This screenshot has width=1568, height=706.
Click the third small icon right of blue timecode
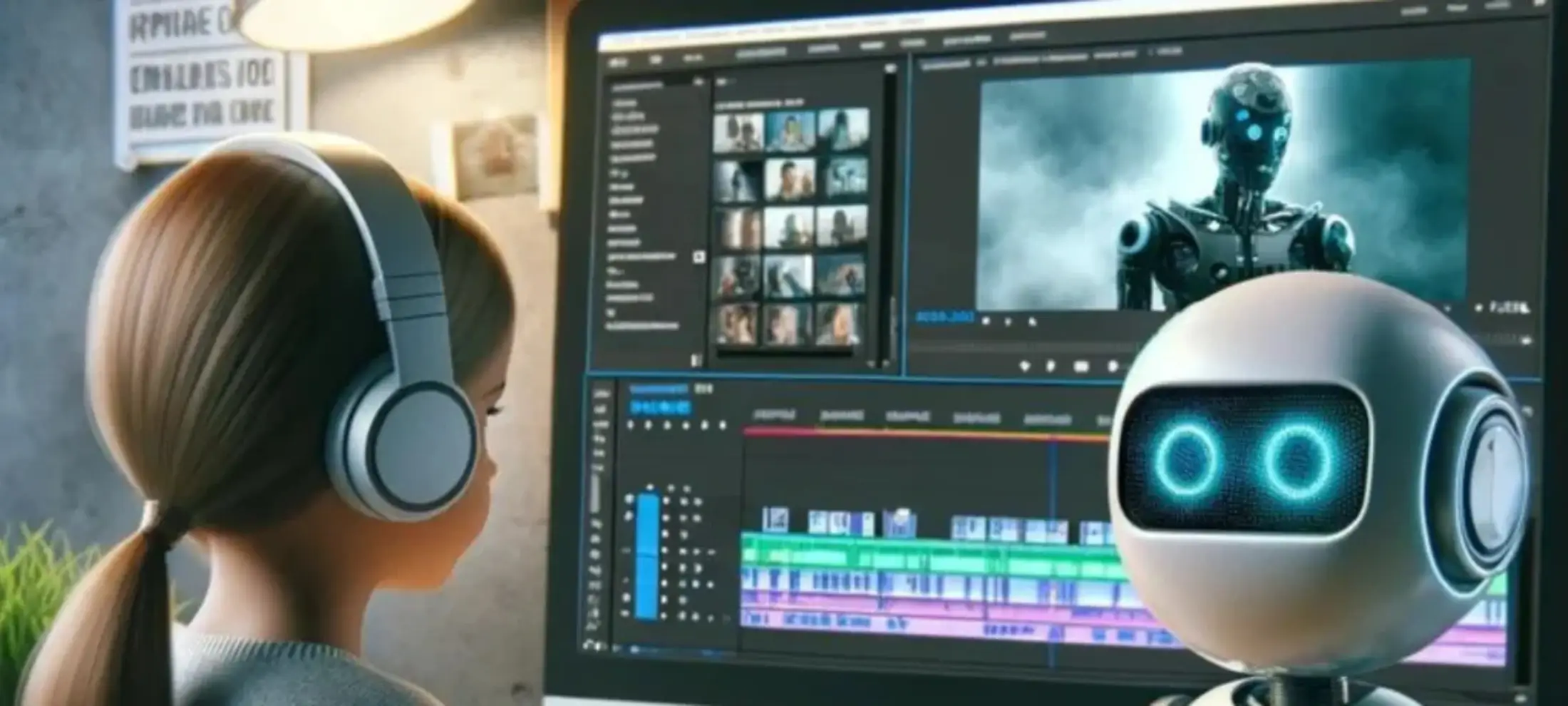tap(1031, 322)
